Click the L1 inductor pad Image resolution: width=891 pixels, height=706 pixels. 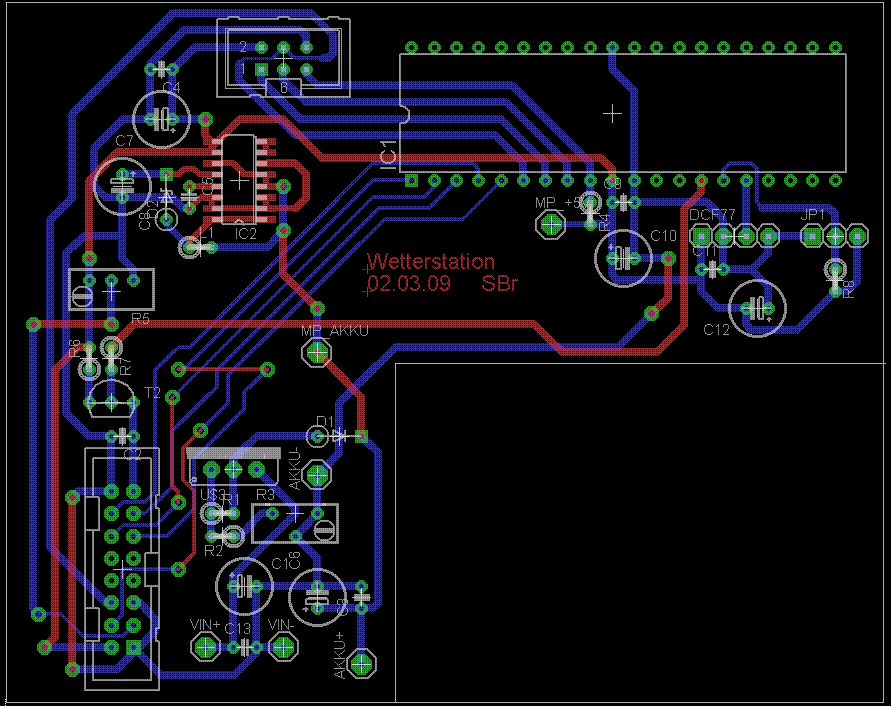click(190, 247)
